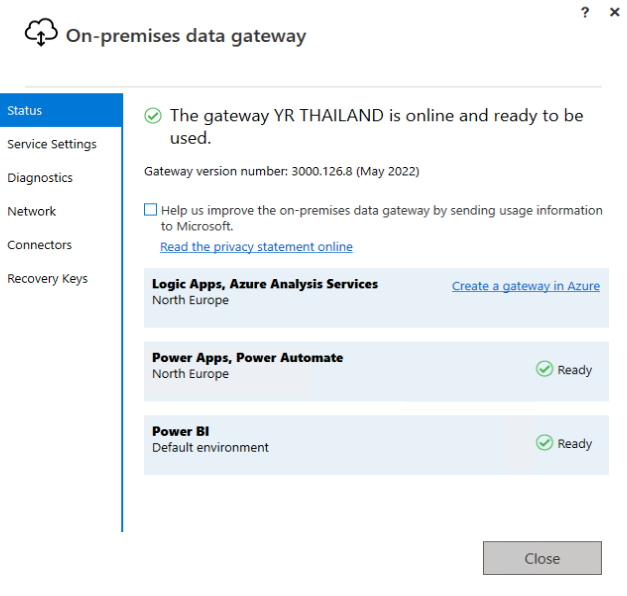The image size is (627, 596).
Task: Close the gateway window with X
Action: (x=614, y=12)
